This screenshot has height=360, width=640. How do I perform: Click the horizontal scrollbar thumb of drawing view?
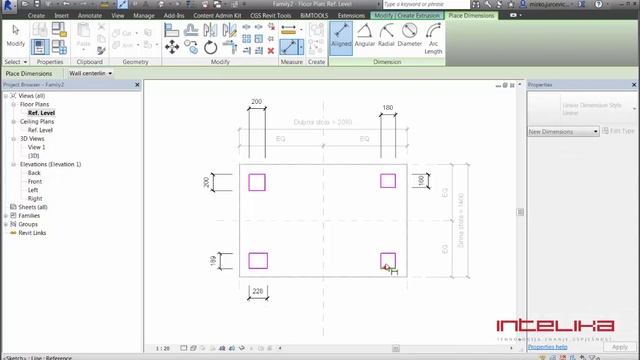tap(396, 348)
